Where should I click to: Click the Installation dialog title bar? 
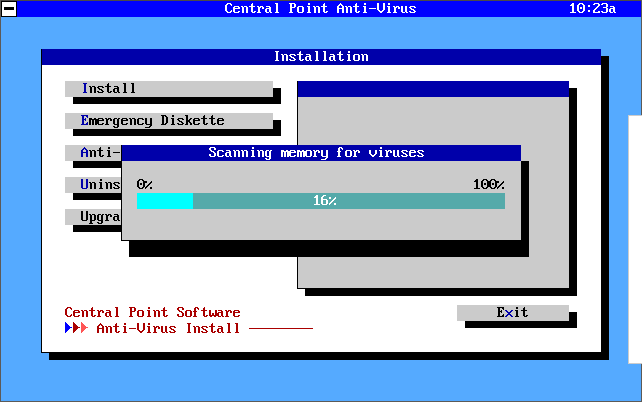320,57
